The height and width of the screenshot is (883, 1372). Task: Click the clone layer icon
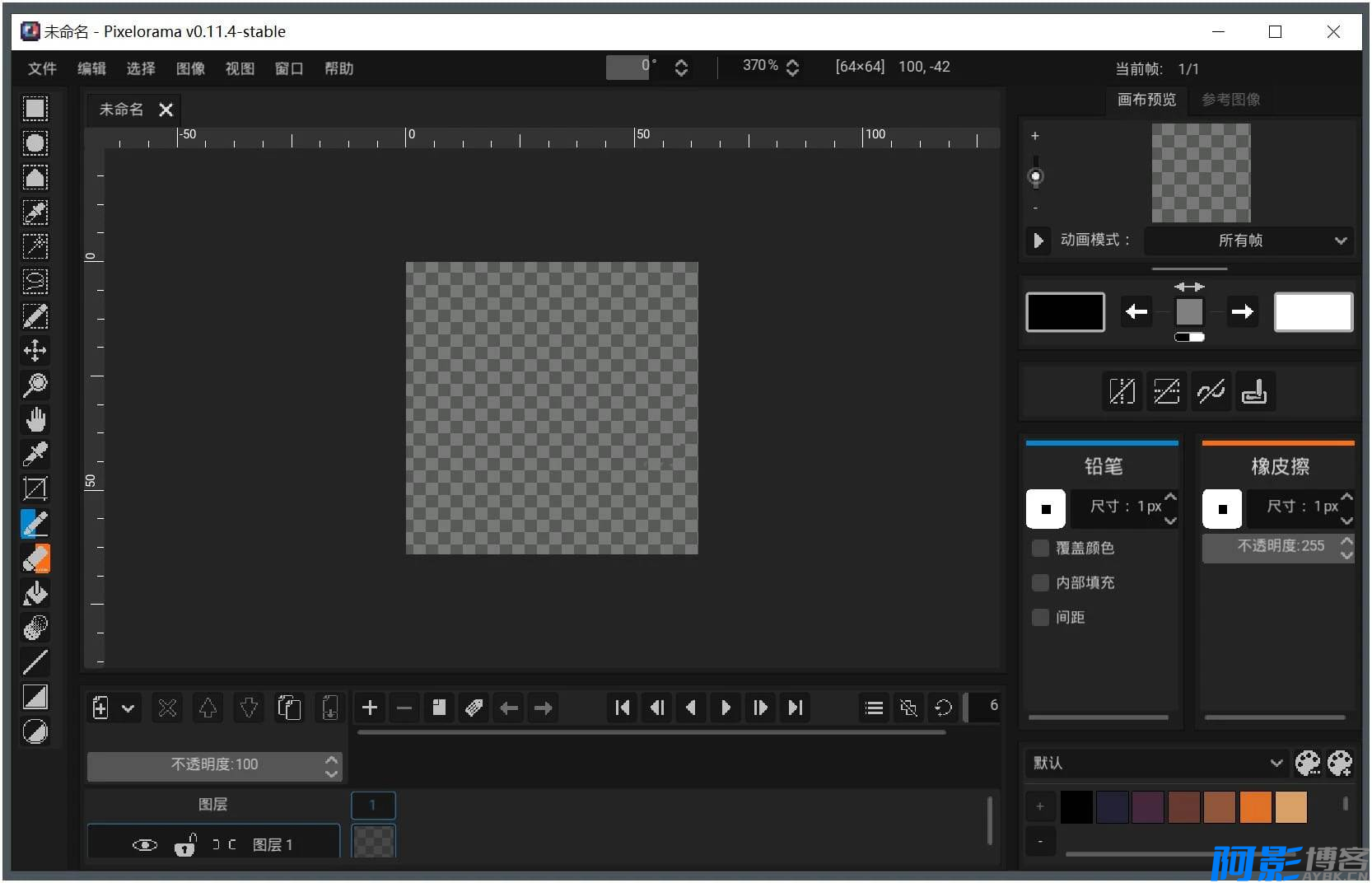coord(289,708)
